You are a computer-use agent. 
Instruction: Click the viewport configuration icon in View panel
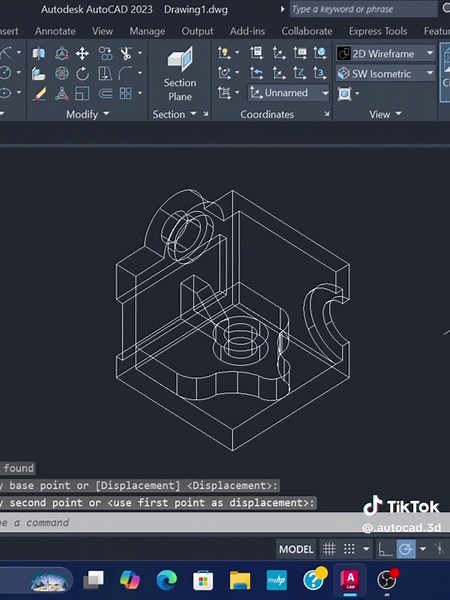pyautogui.click(x=344, y=93)
